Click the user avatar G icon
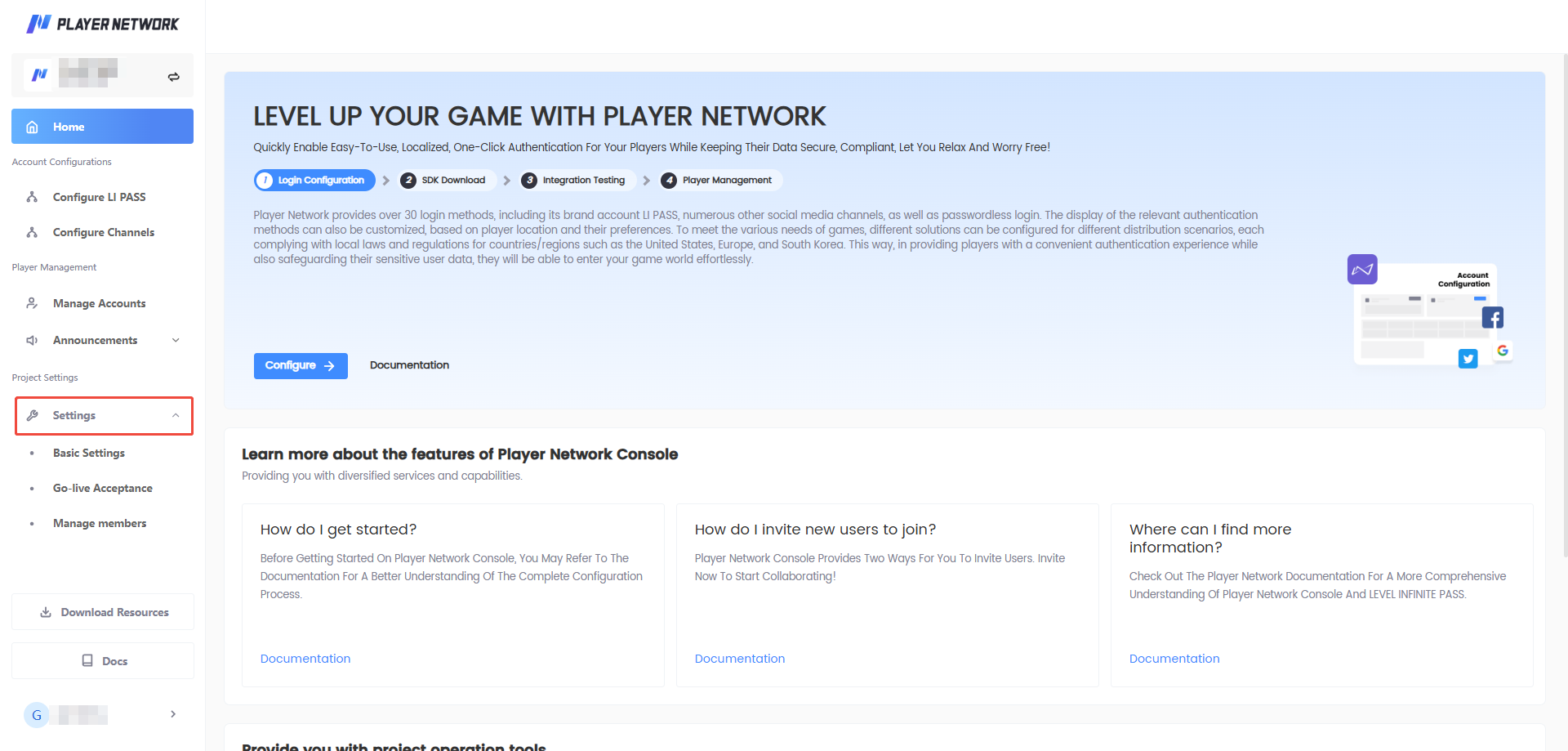1568x751 pixels. point(36,715)
